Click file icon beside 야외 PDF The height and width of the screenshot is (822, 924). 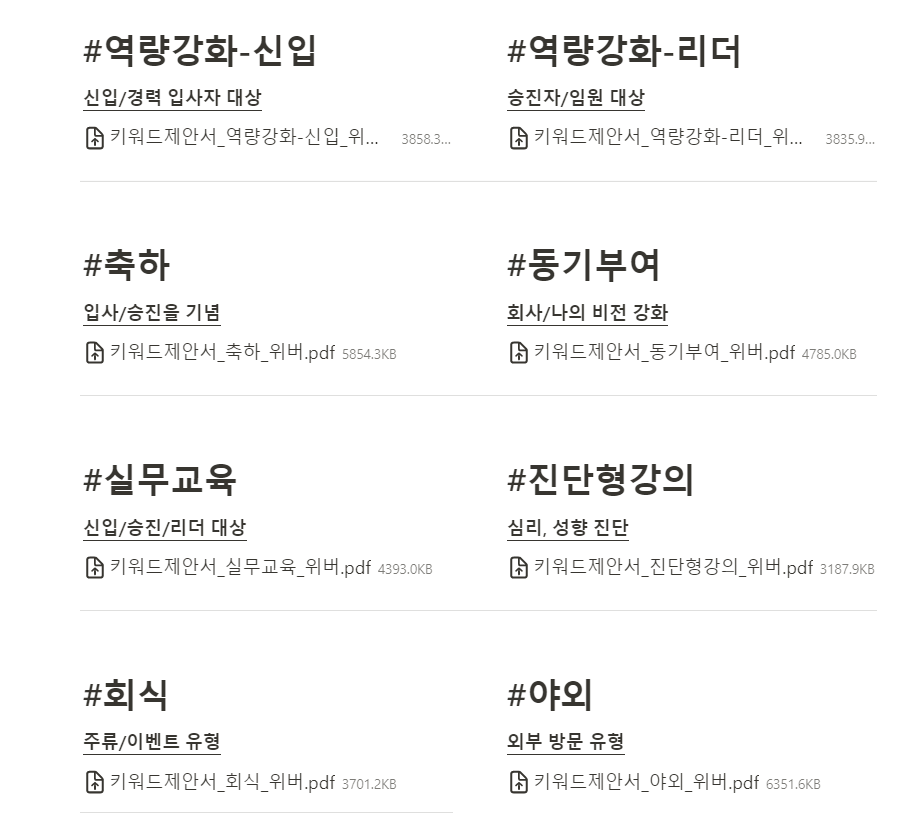[519, 783]
